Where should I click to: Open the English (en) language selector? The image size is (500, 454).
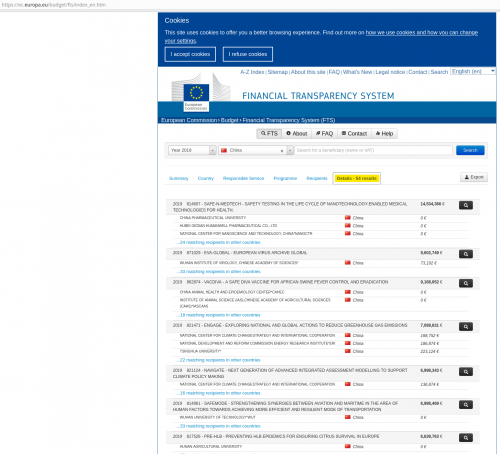473,71
